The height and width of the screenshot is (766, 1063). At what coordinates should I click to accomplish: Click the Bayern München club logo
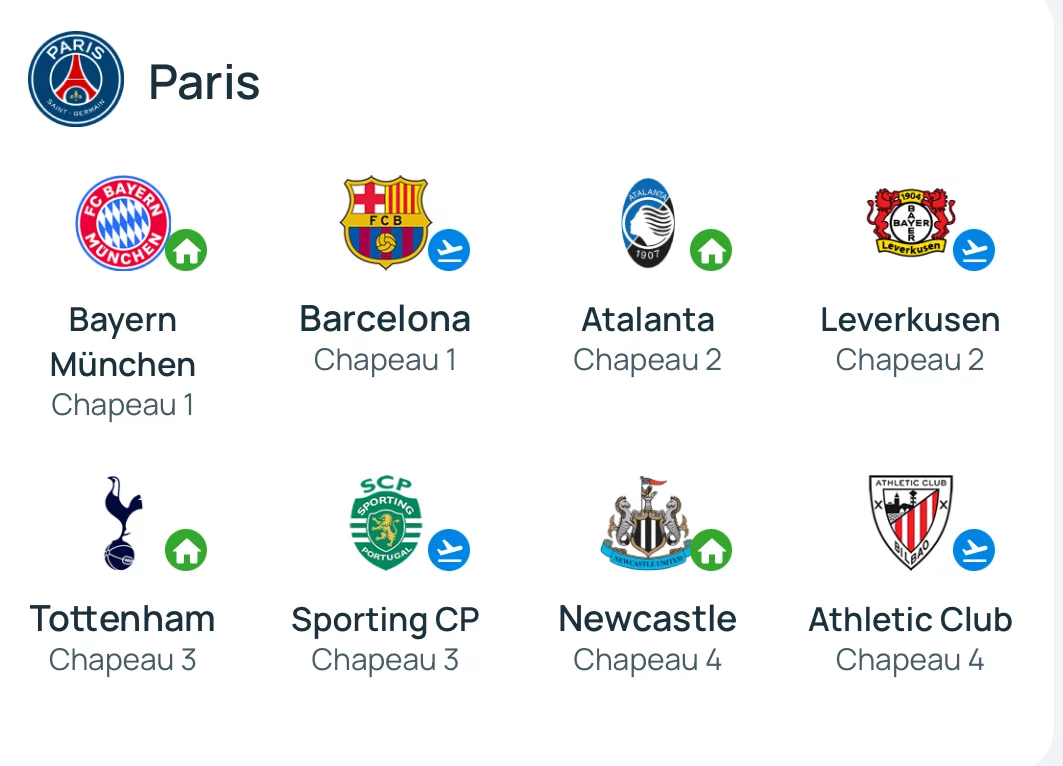[x=123, y=223]
